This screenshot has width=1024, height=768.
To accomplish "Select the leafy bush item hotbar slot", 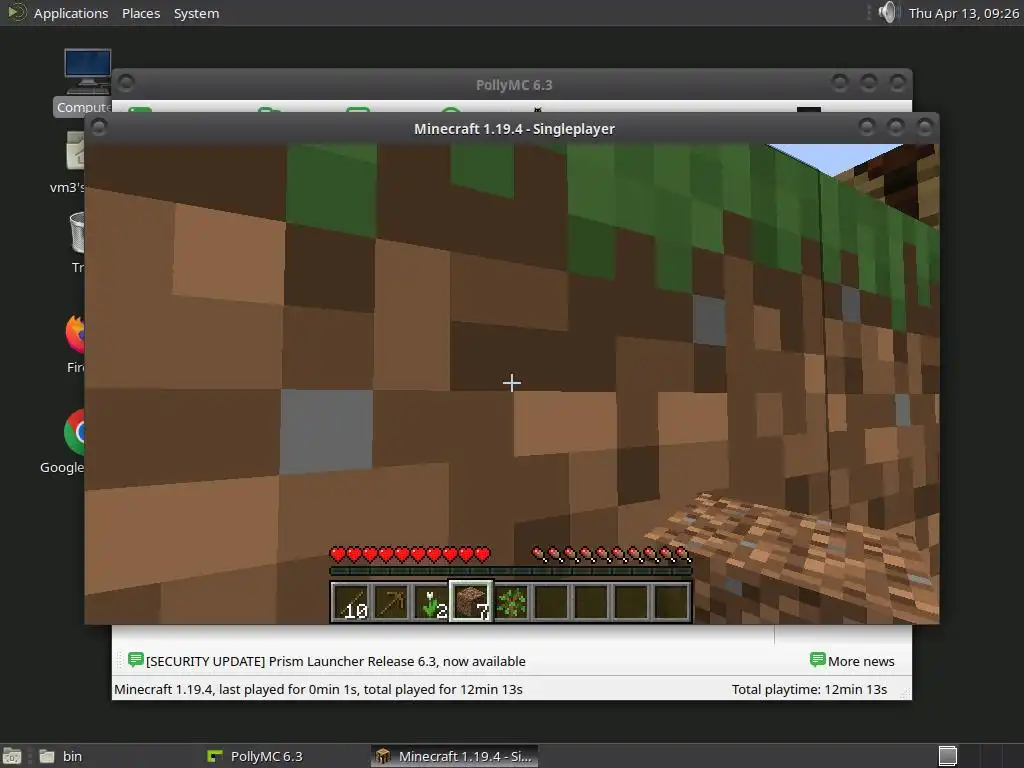I will [511, 601].
